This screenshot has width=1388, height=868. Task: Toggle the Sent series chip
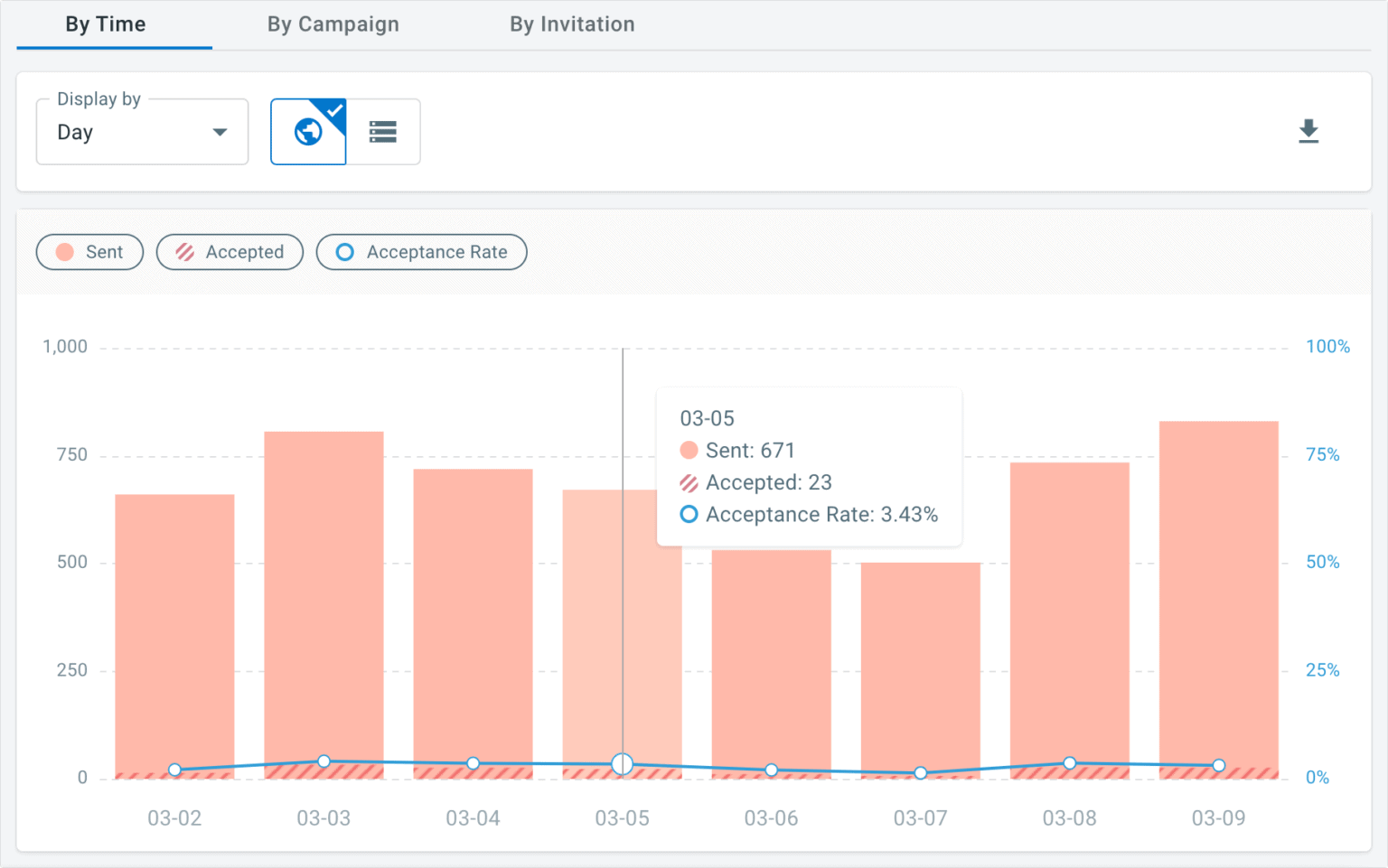(x=90, y=252)
